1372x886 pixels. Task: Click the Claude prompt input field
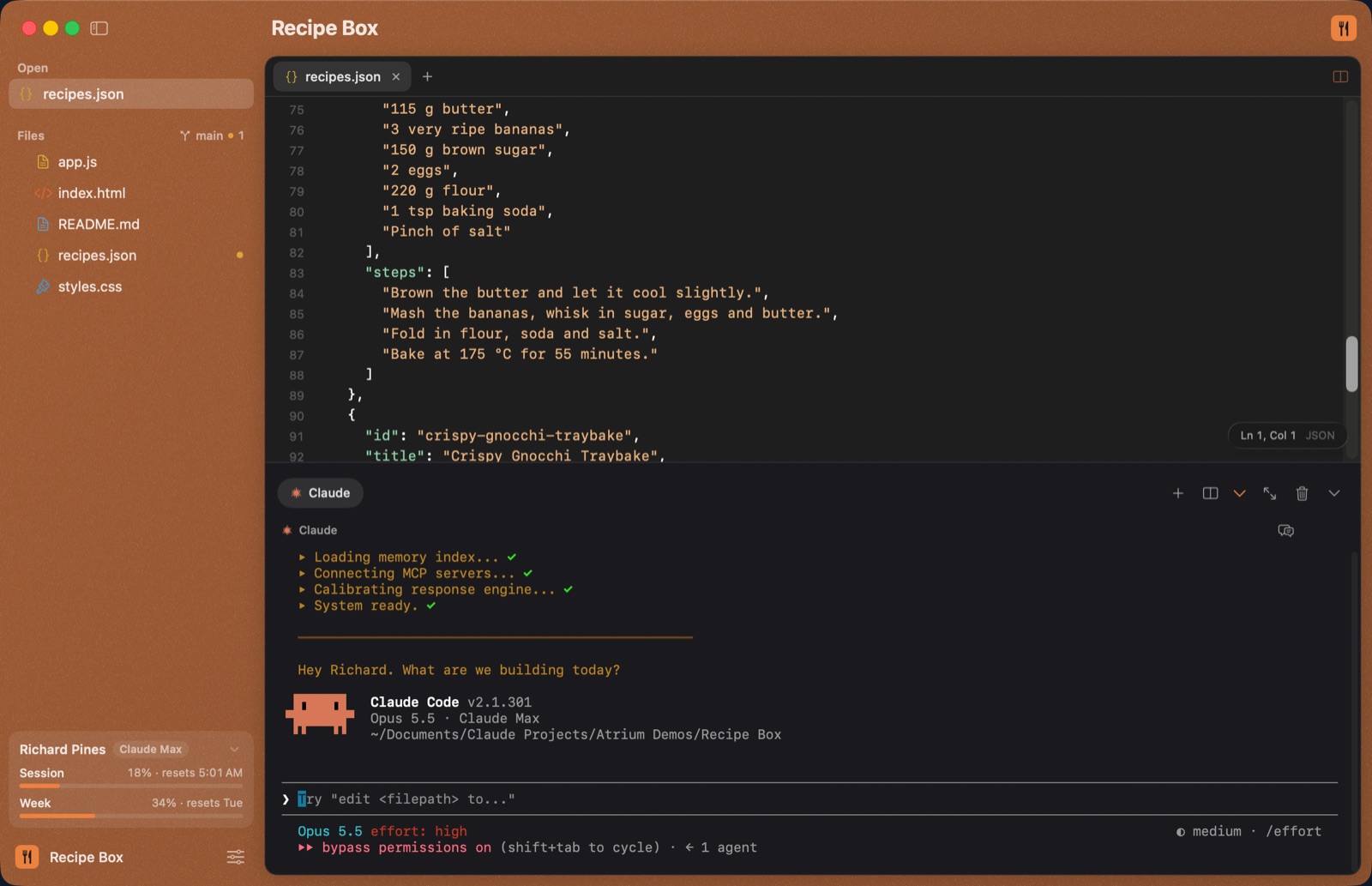tap(809, 799)
